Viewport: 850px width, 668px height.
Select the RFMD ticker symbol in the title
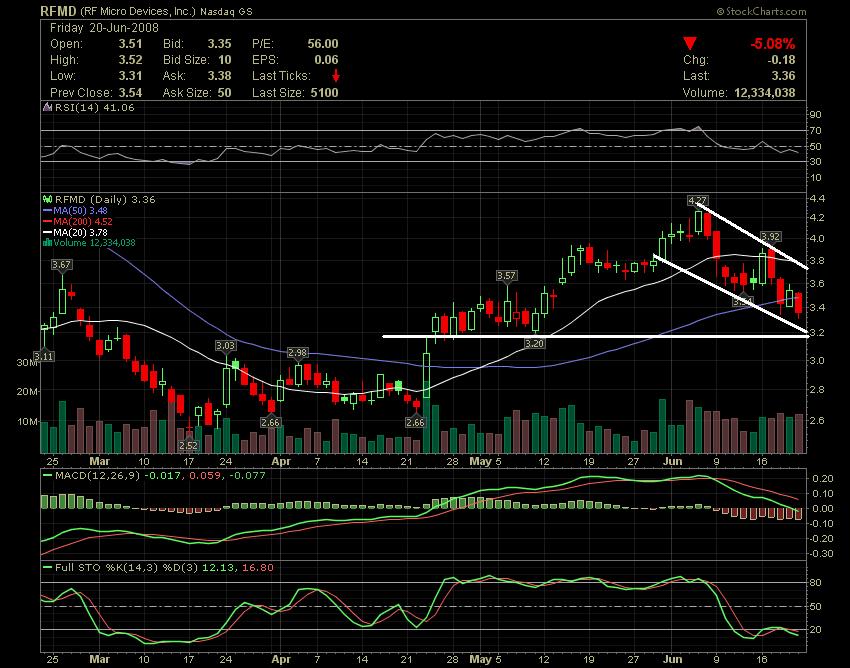tap(59, 11)
